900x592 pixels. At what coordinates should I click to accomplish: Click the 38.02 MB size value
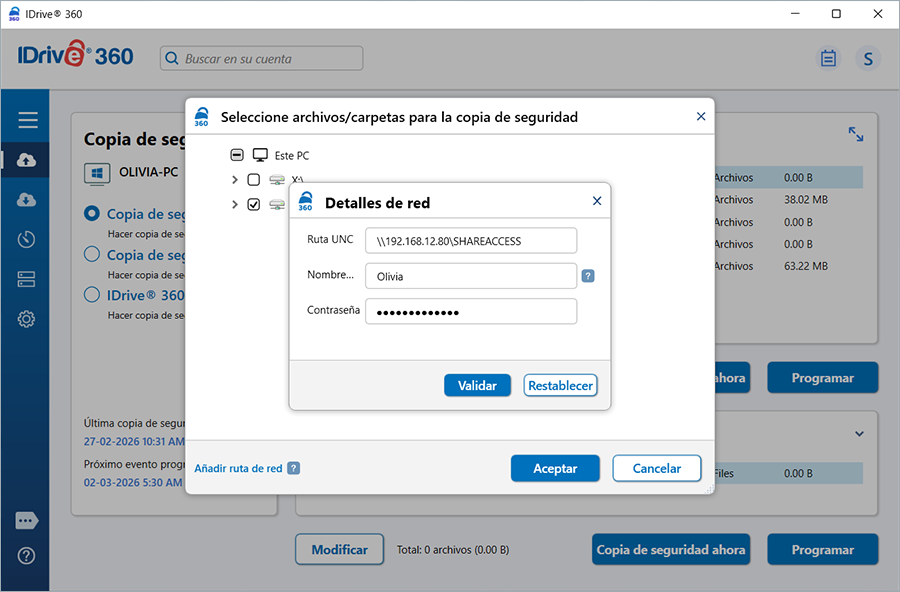tap(806, 200)
